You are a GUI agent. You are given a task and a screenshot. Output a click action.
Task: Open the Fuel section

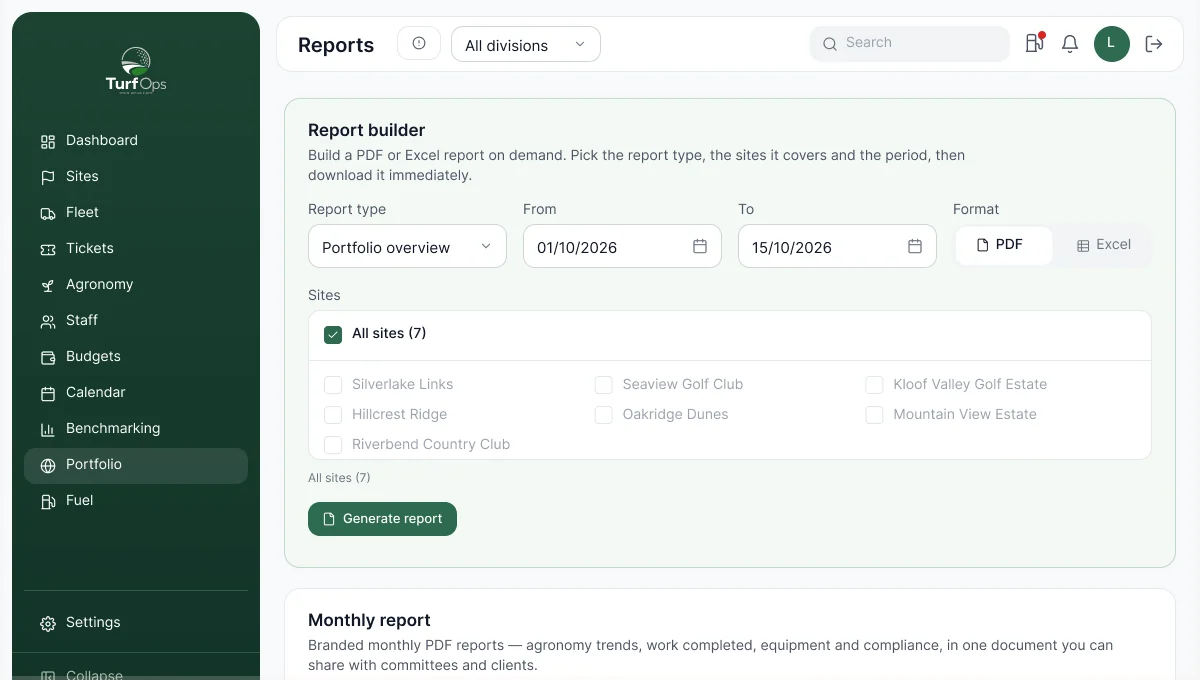(136, 501)
